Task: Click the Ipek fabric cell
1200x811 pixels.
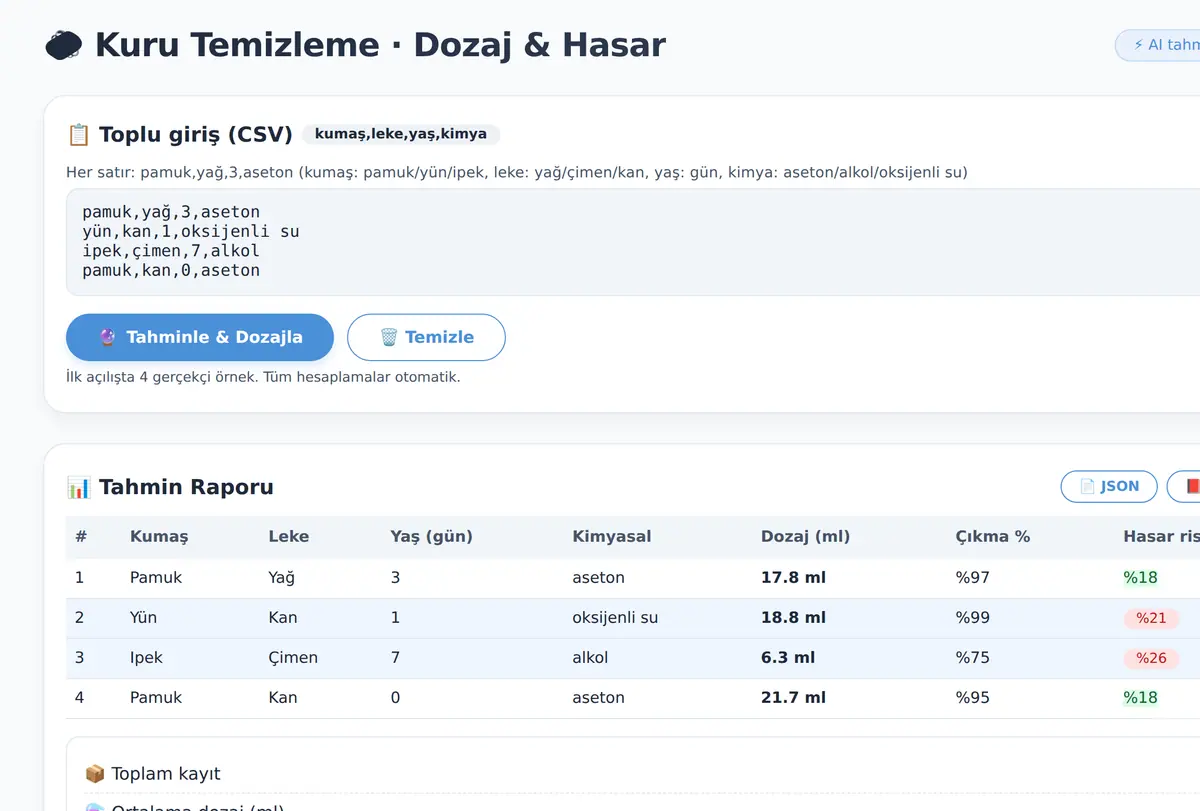Action: click(146, 657)
